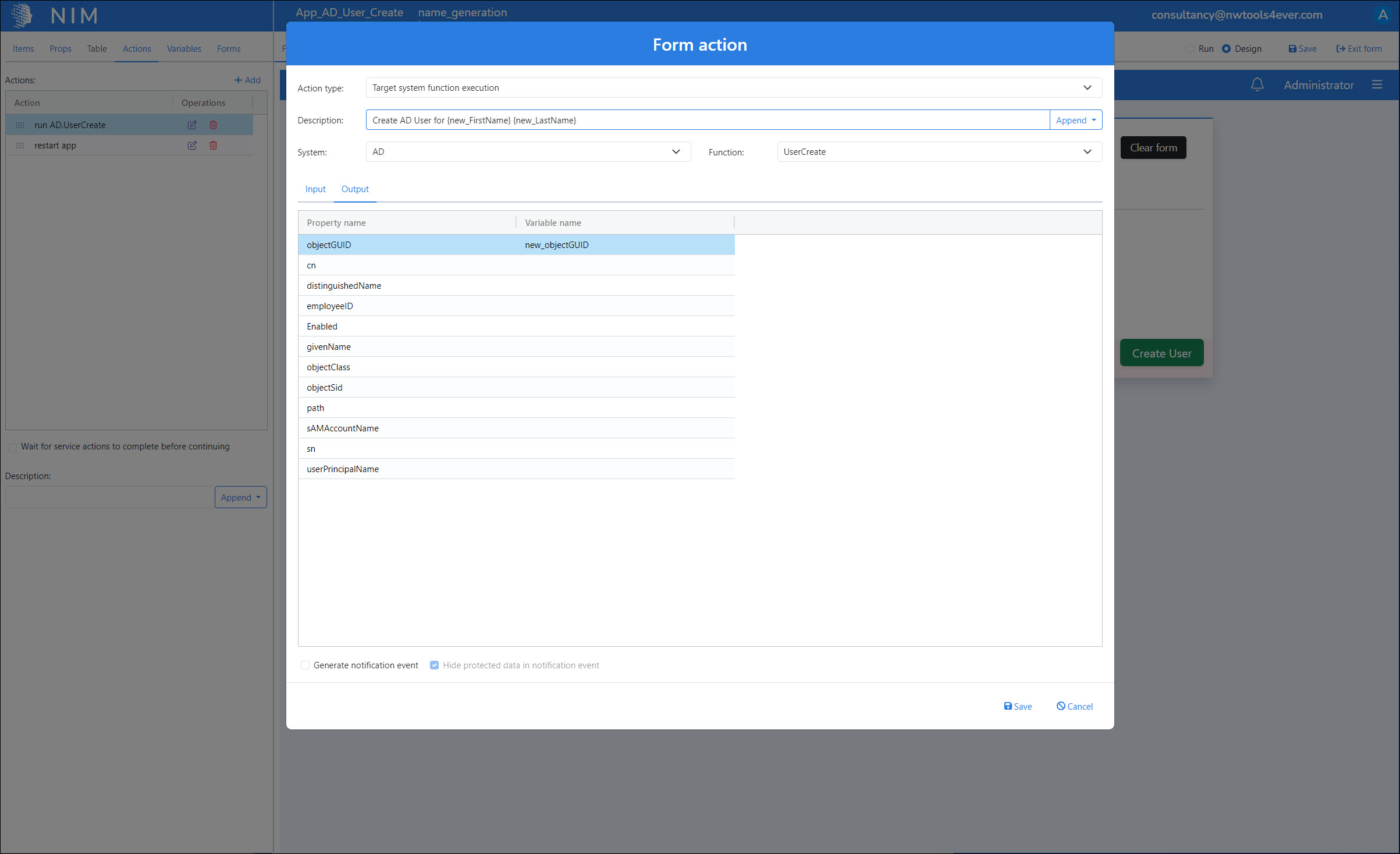Click the Description text field in dialog
This screenshot has height=854, width=1400.
(x=707, y=120)
